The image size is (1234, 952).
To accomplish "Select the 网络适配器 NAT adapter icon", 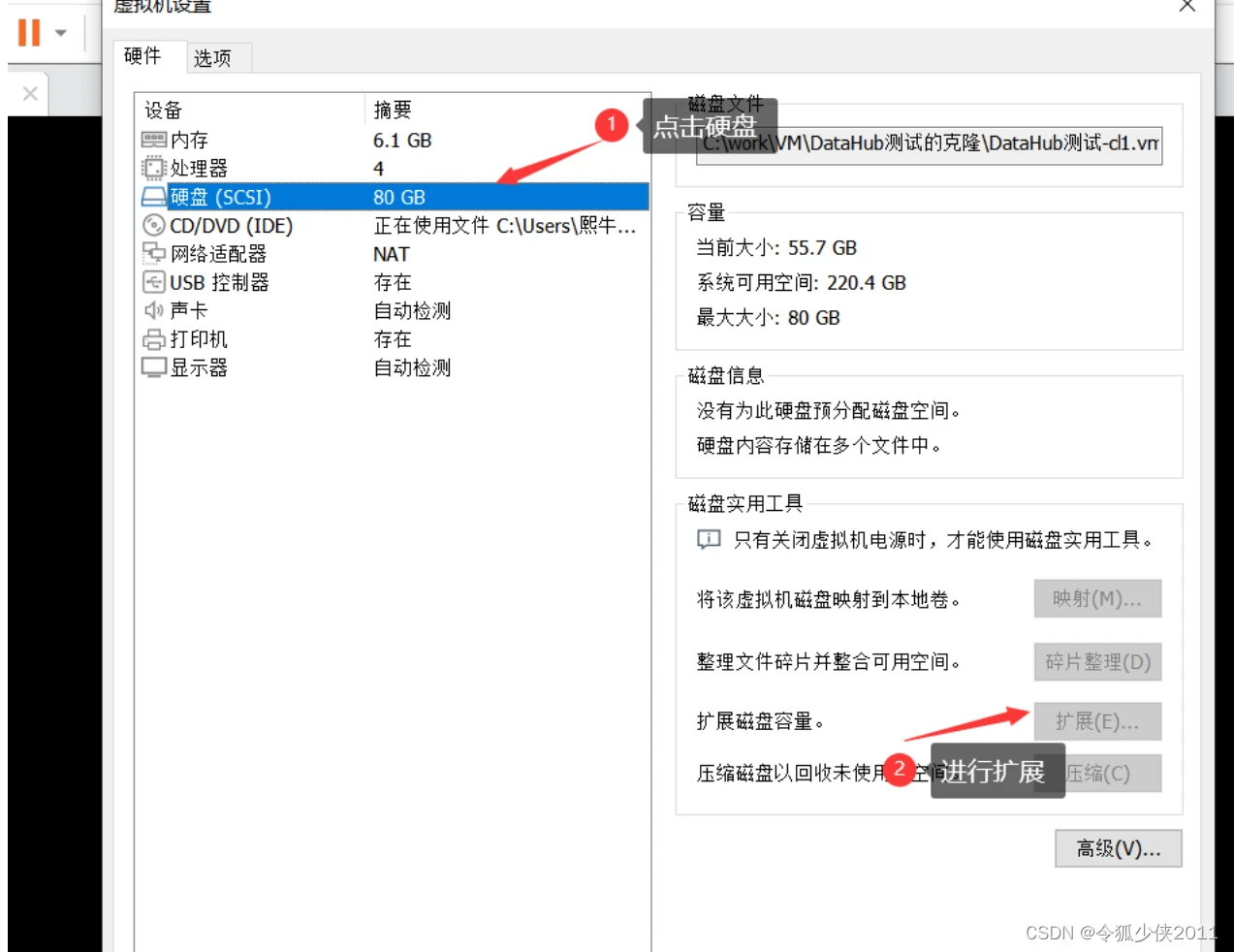I will [x=154, y=254].
